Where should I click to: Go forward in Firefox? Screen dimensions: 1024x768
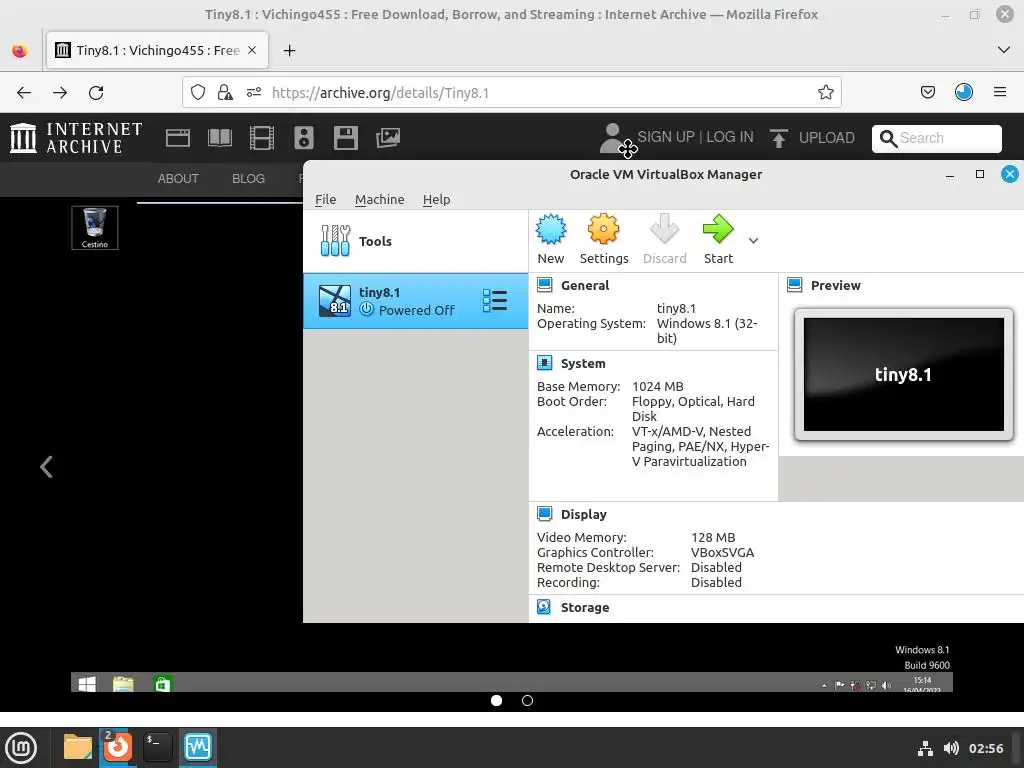tap(60, 93)
